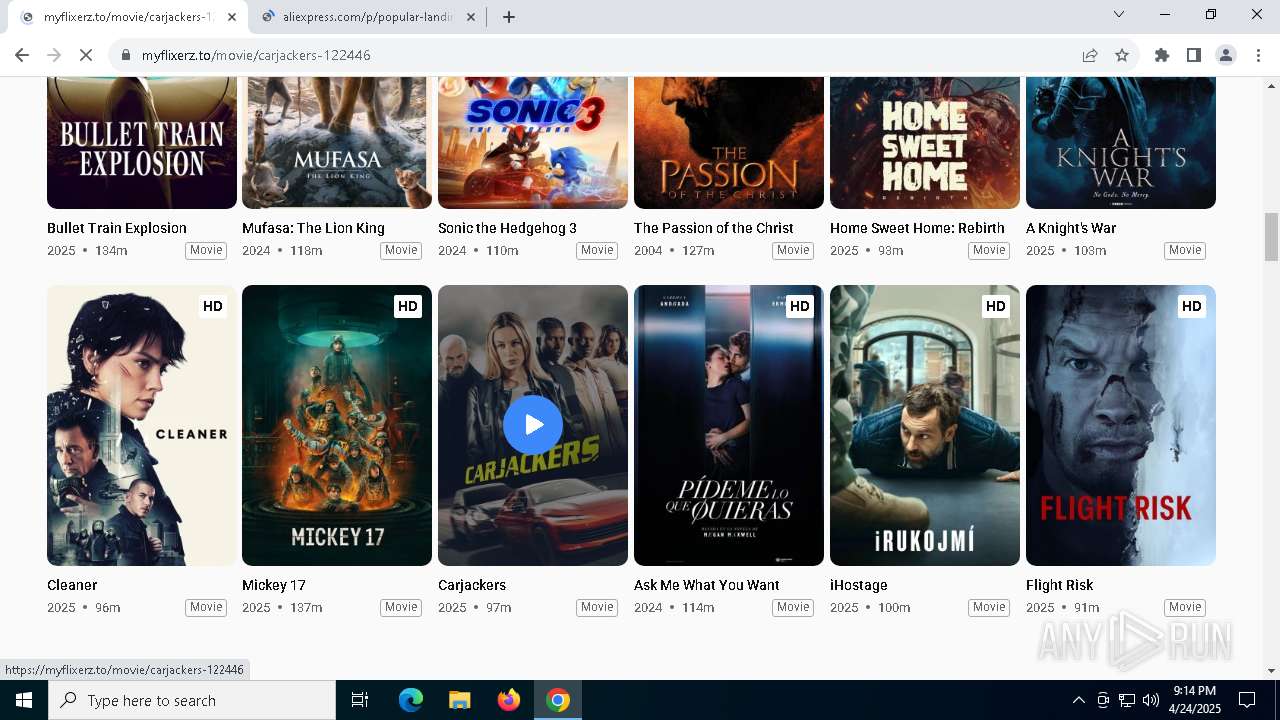Open the Chrome three-dot menu

(x=1258, y=55)
